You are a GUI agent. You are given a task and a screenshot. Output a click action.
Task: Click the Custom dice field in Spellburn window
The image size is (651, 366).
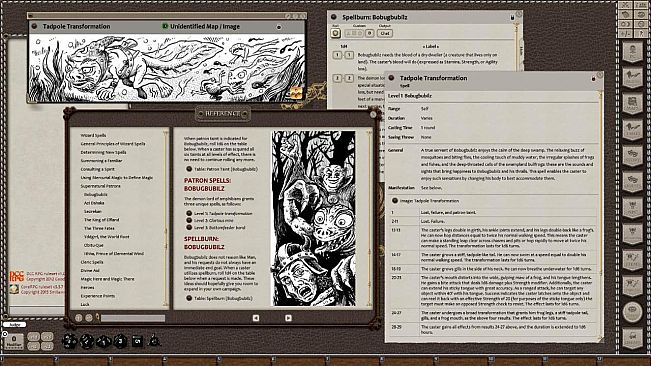coord(354,33)
